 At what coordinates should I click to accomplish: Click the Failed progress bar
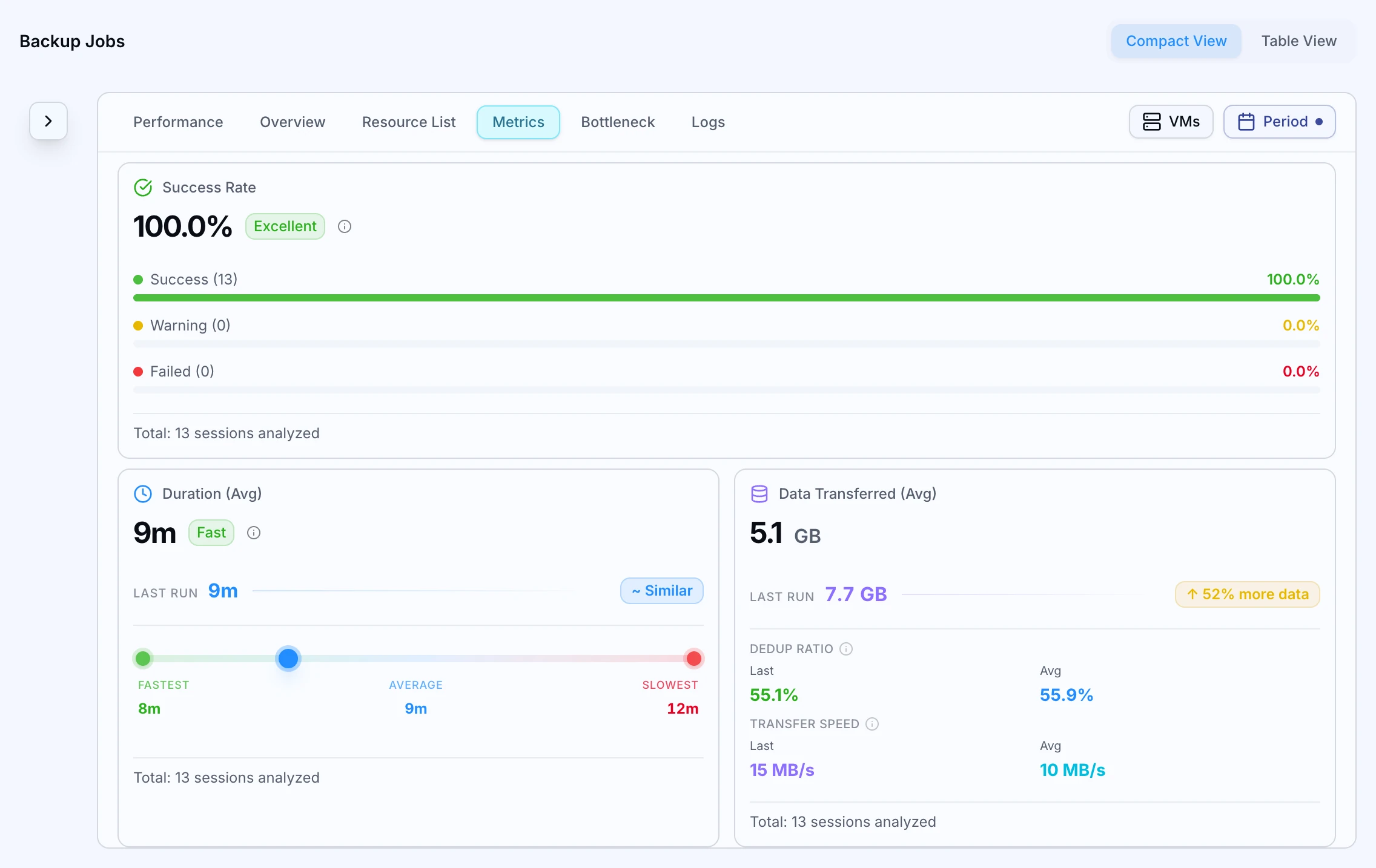point(726,390)
